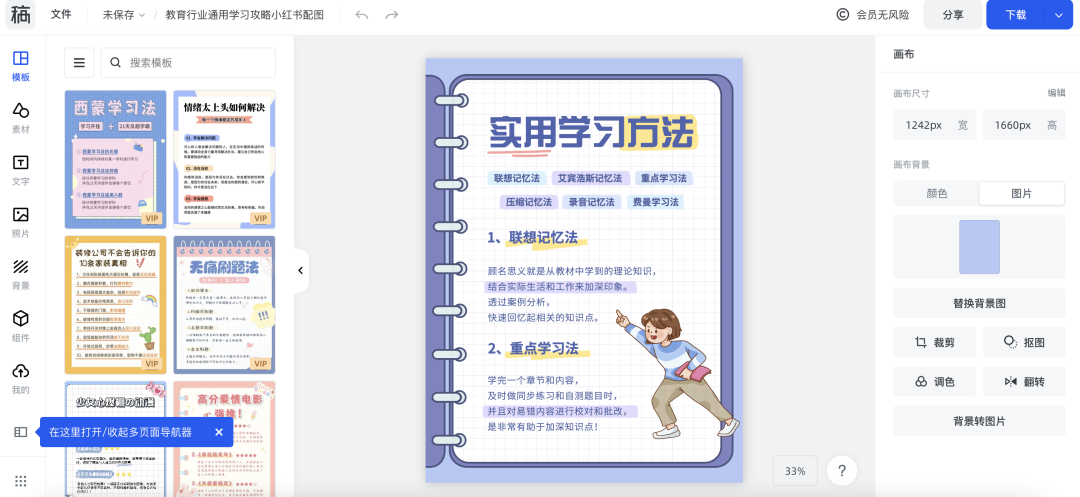This screenshot has height=497, width=1080.
Task: Open the apps grid icon
Action: coord(21,481)
